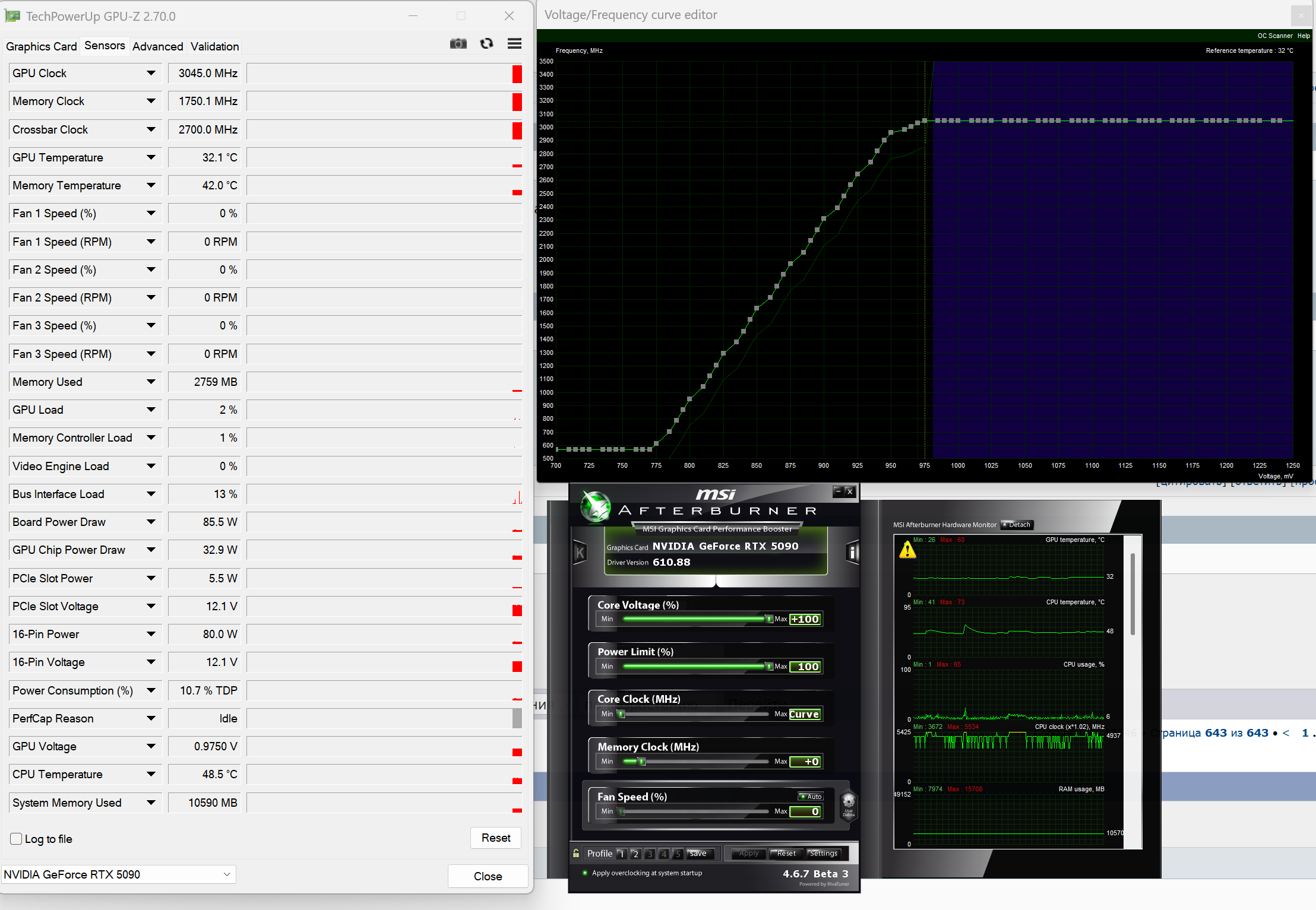Click the Core Clock slider handle
1316x910 pixels.
click(x=621, y=714)
